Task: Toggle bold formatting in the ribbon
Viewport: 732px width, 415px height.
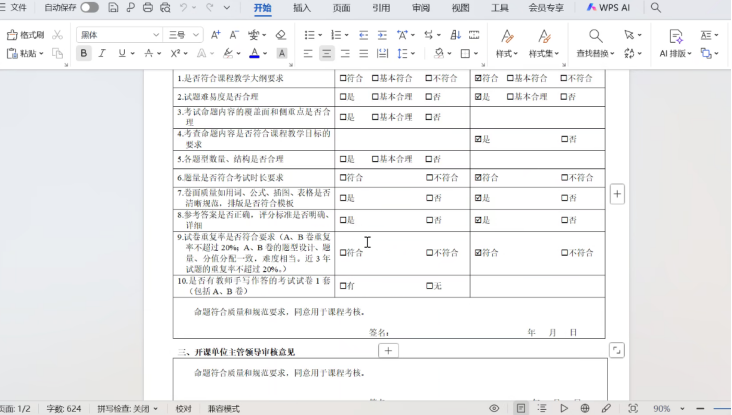Action: [84, 53]
